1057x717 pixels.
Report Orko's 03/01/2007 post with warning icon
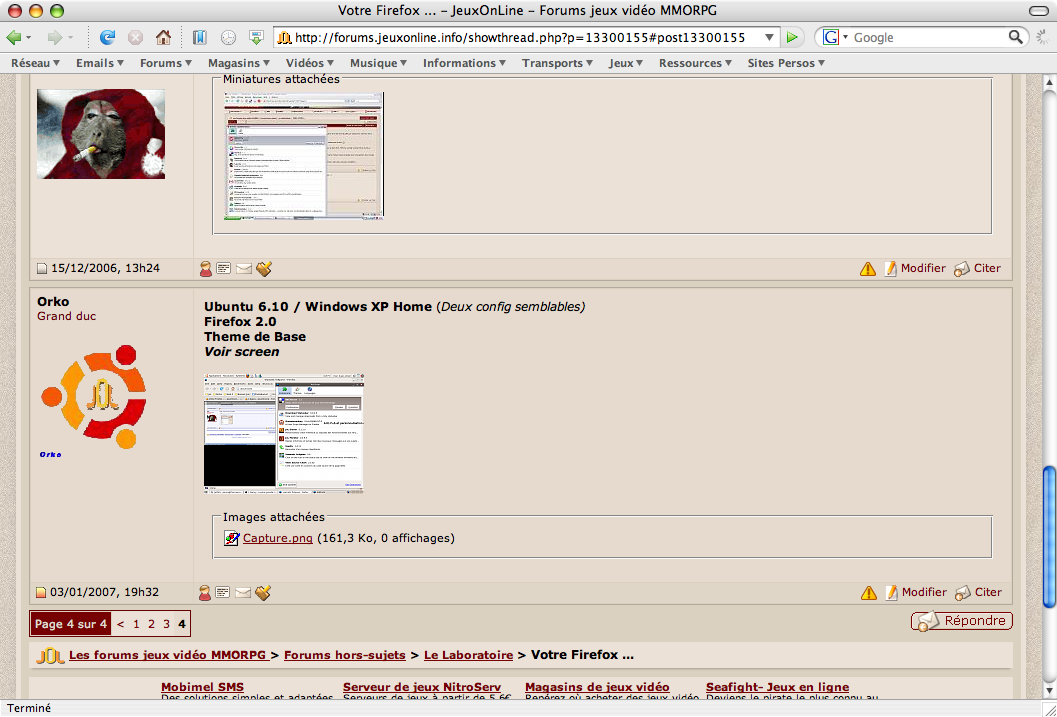[x=869, y=593]
